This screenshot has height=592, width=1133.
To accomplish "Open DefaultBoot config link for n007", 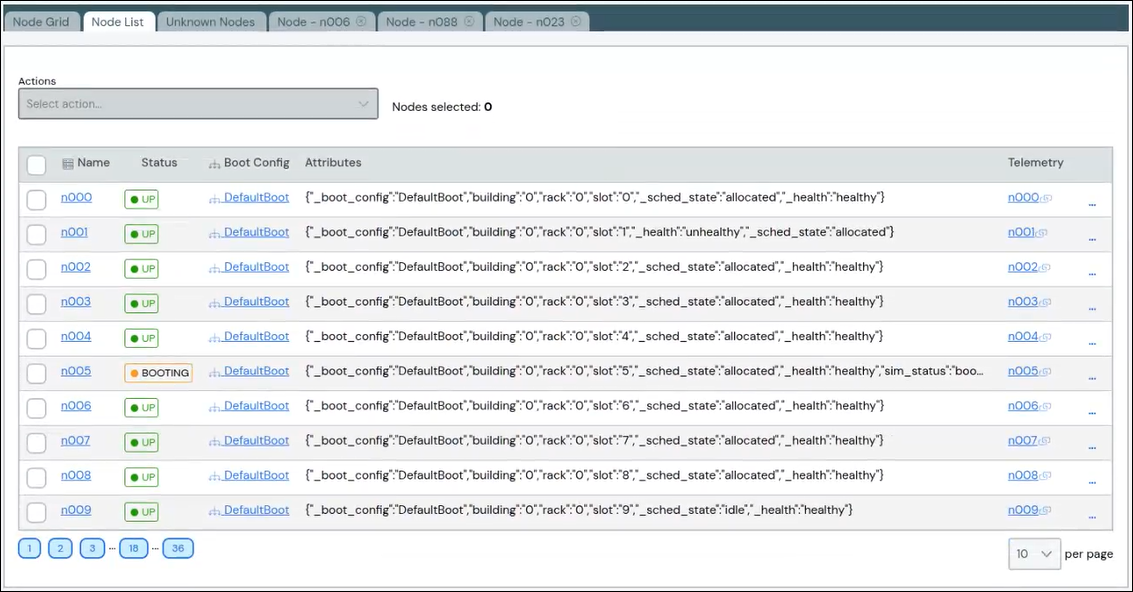I will [255, 441].
